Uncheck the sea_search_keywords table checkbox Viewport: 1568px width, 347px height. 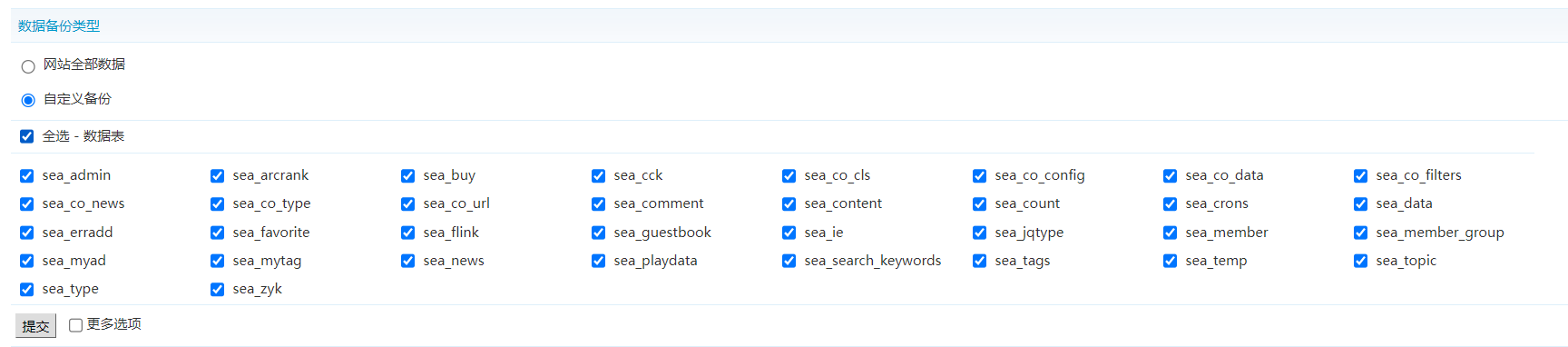(789, 262)
